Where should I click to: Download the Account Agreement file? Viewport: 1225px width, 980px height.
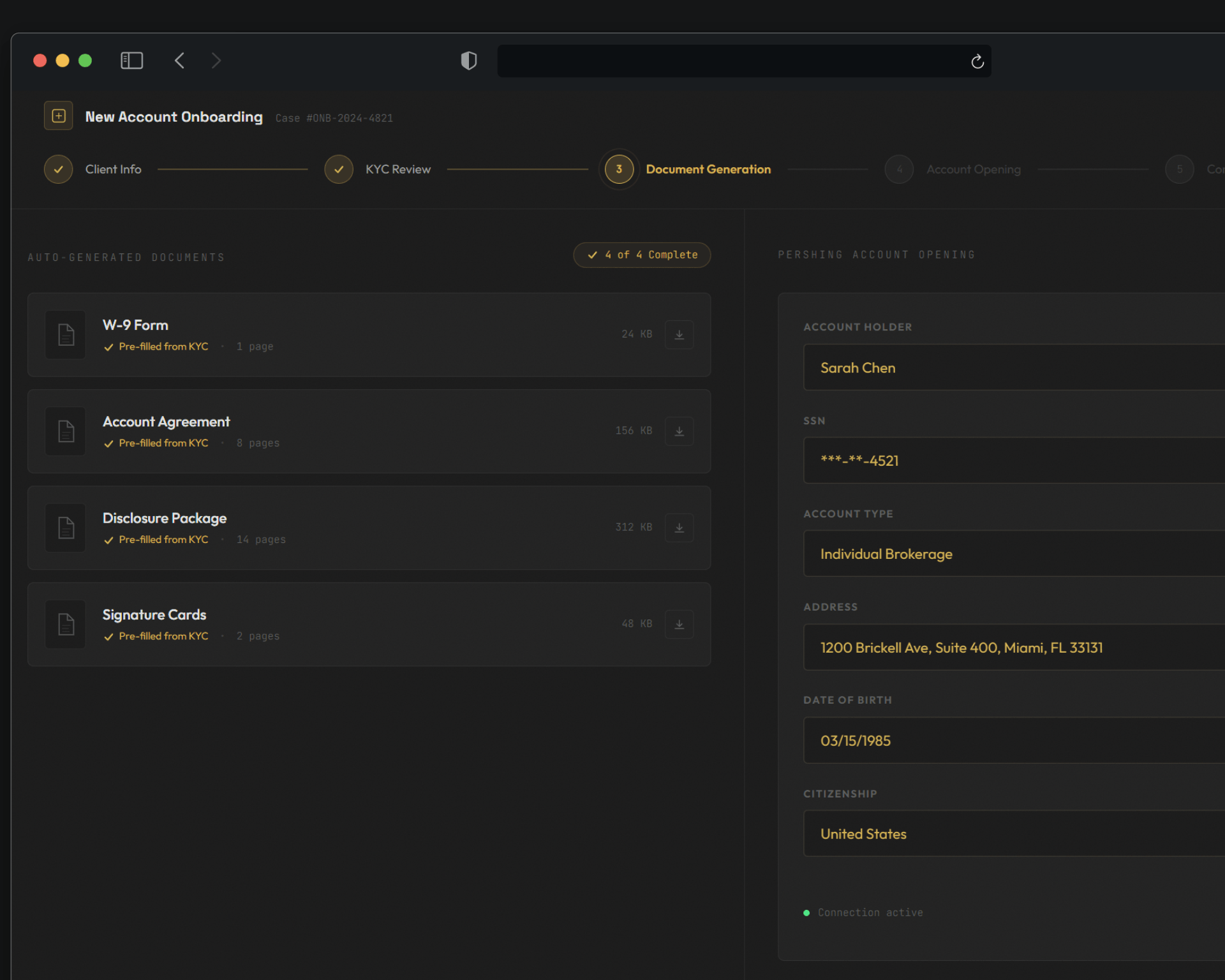coord(679,431)
